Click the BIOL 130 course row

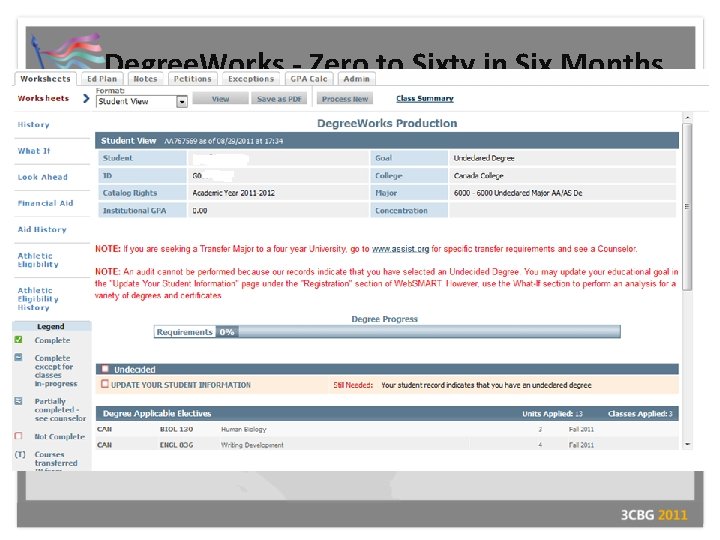pos(387,429)
